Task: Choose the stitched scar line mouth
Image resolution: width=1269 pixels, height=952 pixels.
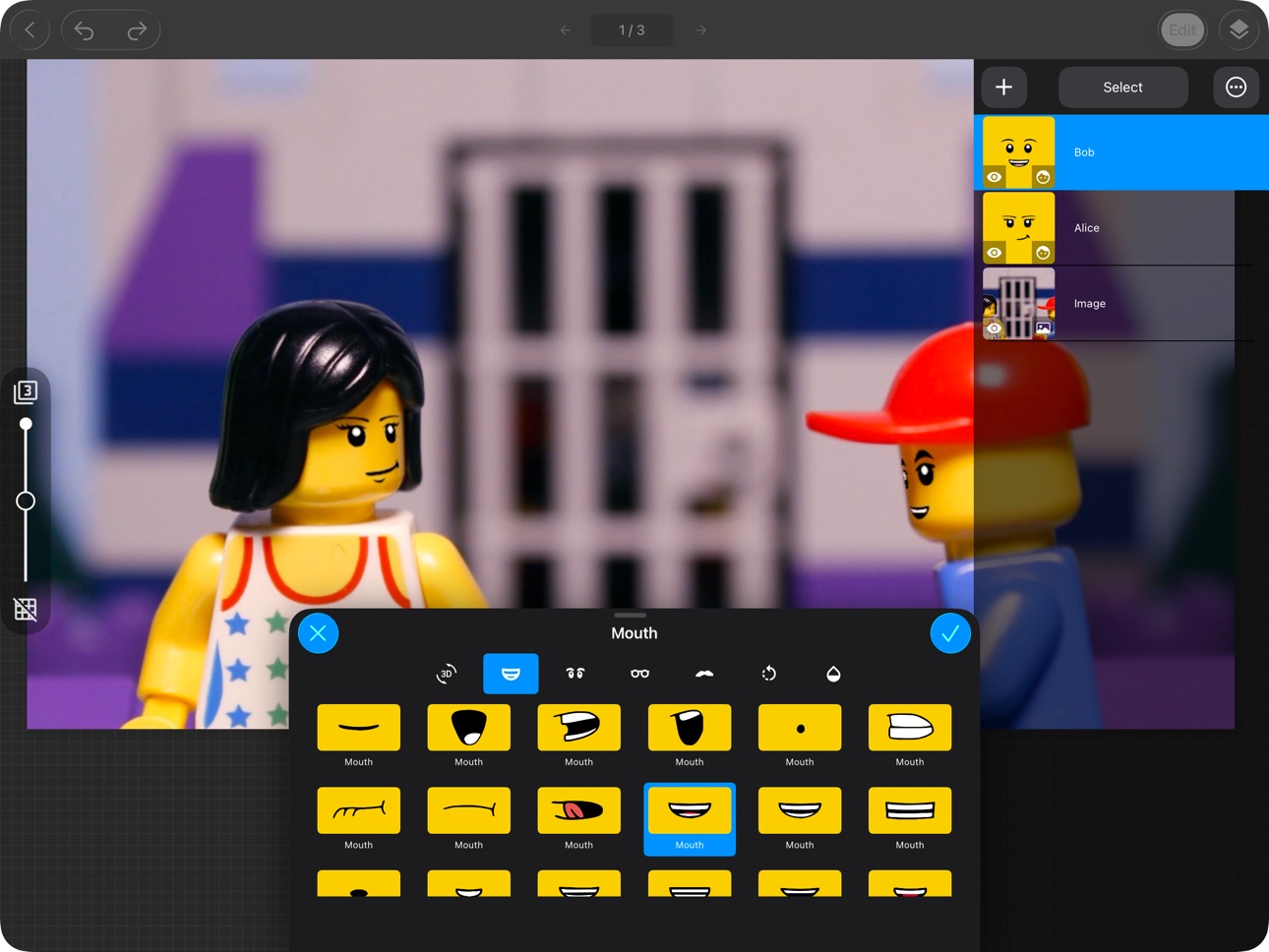Action: [359, 810]
